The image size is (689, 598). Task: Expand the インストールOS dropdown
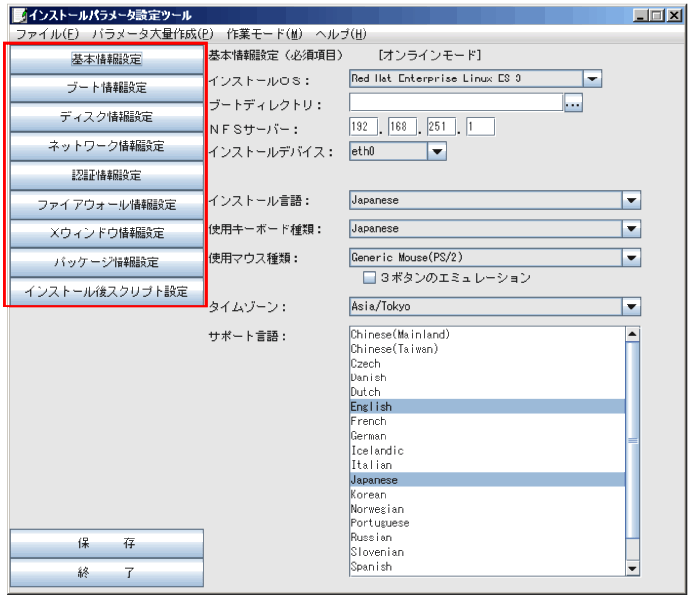(x=592, y=79)
